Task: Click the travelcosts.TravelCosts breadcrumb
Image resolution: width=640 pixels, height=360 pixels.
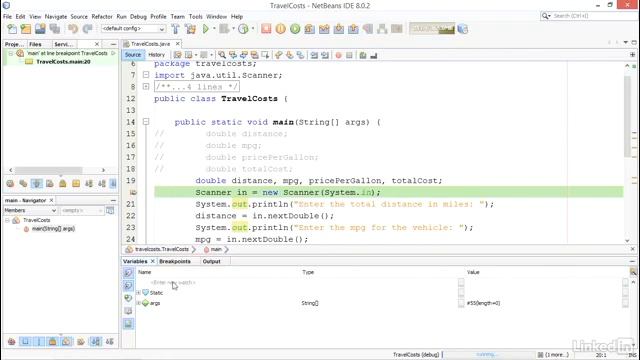Action: (x=162, y=249)
